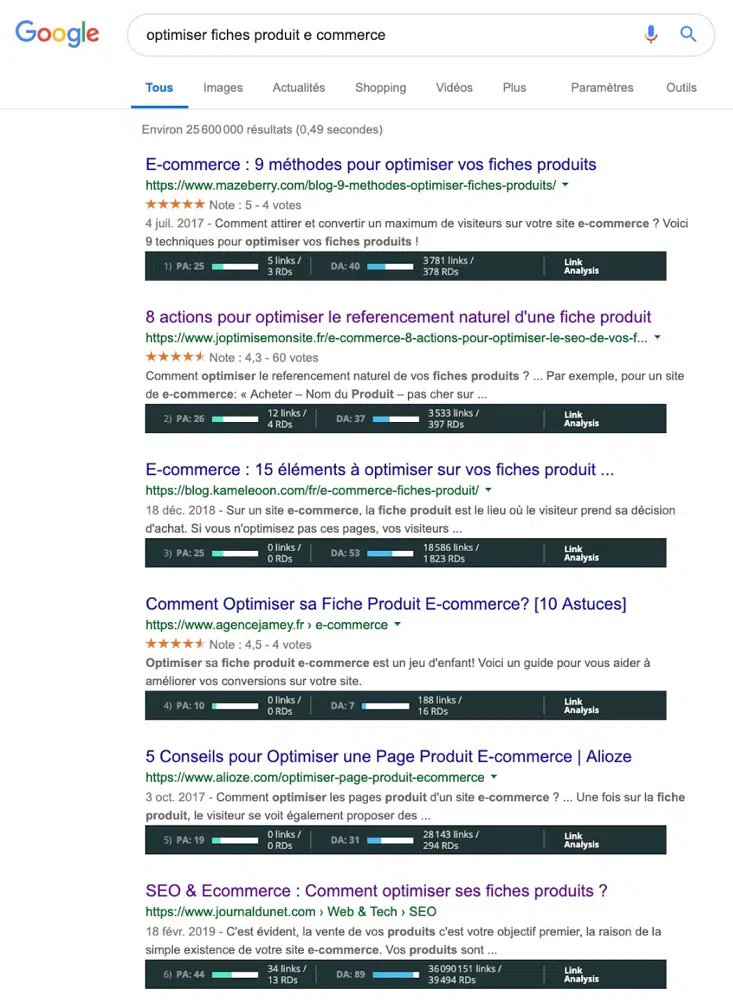
Task: Open the '5 Conseils pour Optimiser' Alioze result
Action: point(388,756)
